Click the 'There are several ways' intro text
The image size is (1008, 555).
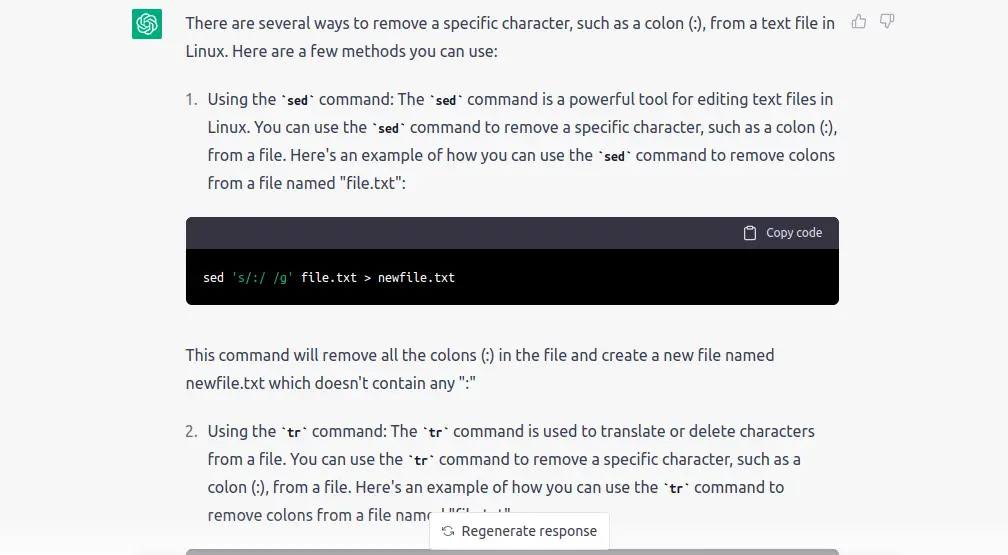tap(510, 37)
